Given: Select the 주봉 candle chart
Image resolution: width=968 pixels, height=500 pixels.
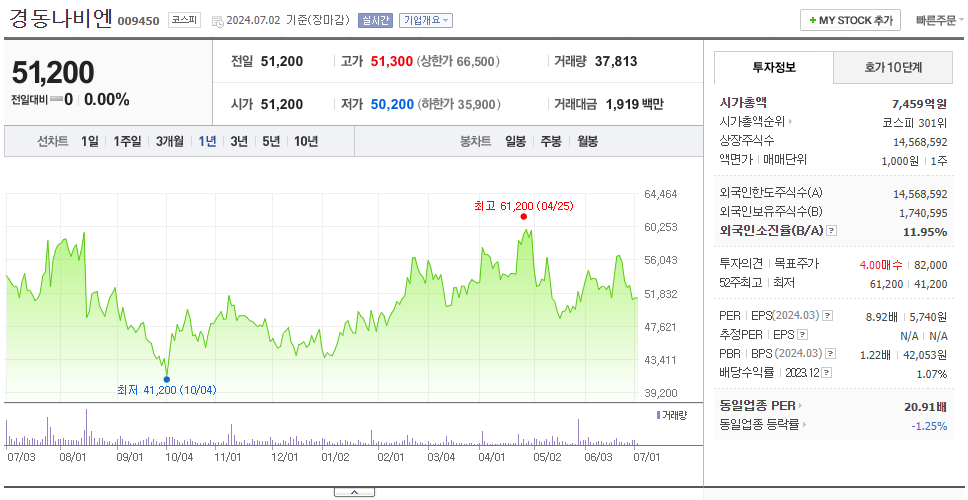Looking at the screenshot, I should point(551,141).
